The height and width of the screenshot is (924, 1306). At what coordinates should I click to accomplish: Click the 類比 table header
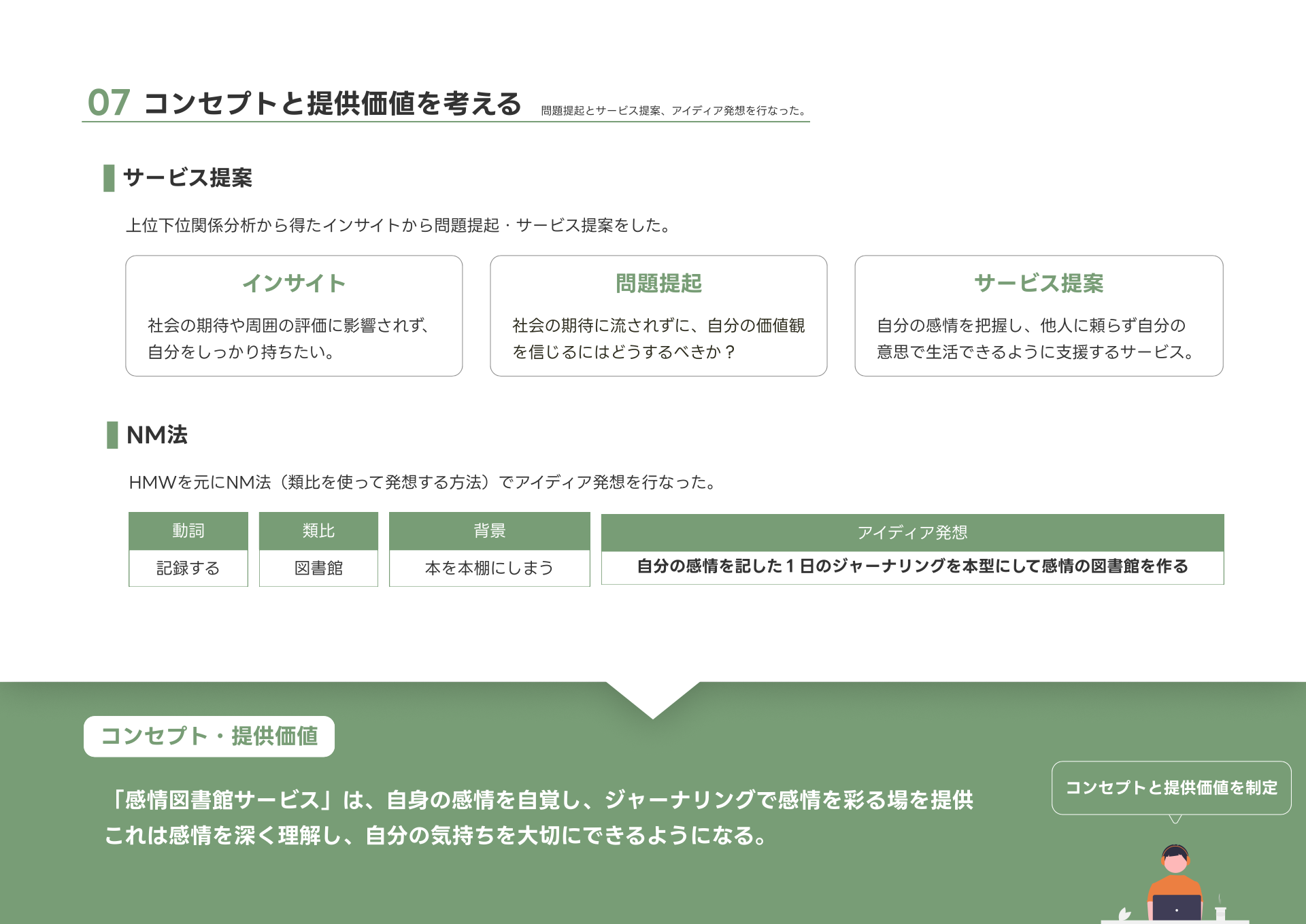pos(318,530)
